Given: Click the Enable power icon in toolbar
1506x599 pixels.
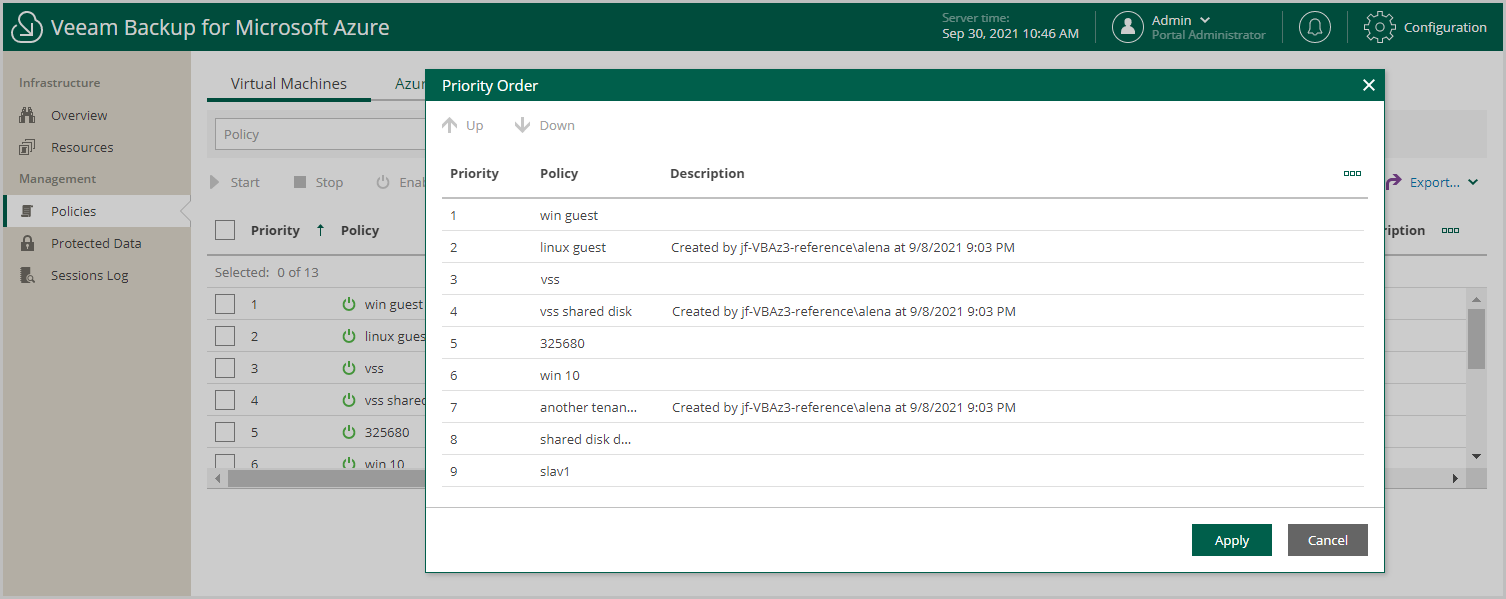Looking at the screenshot, I should click(383, 182).
